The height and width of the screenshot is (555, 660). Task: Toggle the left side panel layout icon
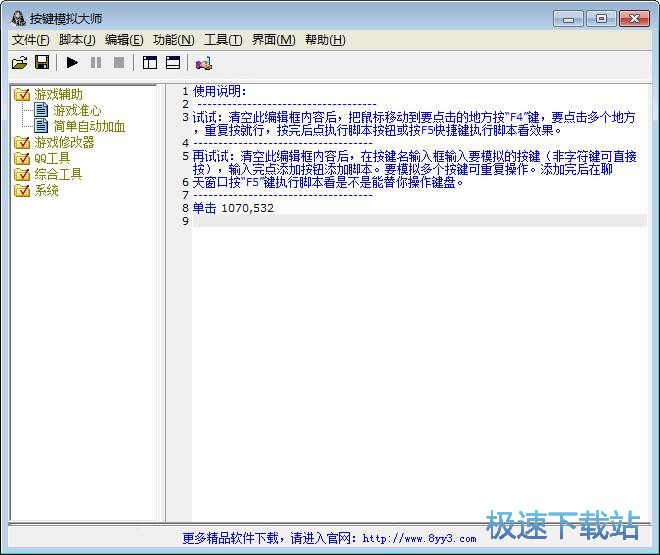[x=150, y=63]
